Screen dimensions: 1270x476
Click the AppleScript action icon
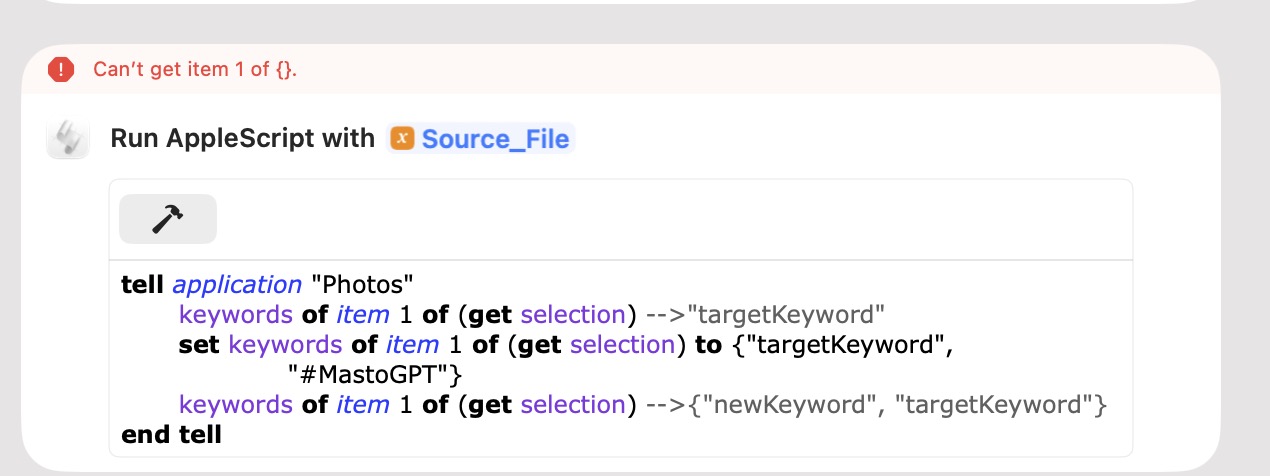click(x=67, y=138)
